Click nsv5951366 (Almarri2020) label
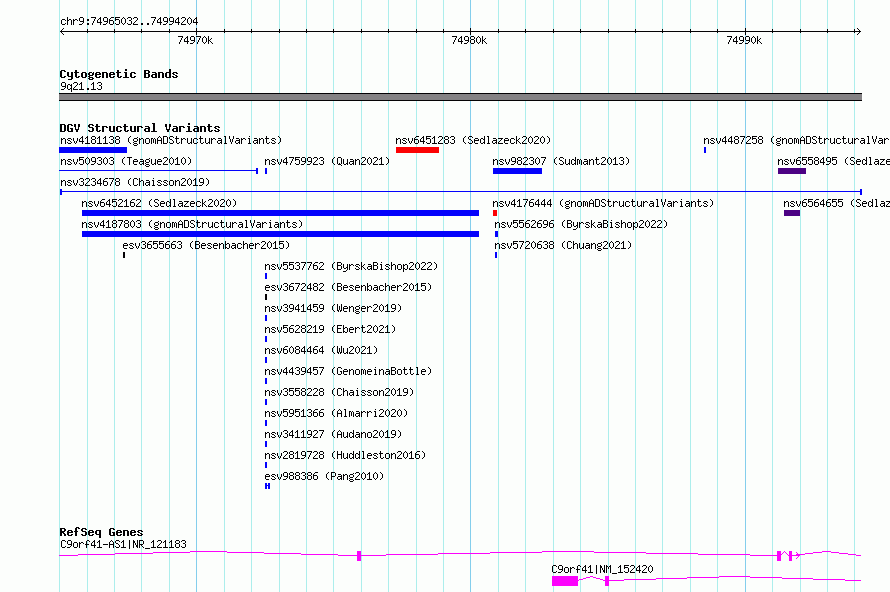Screen dimensions: 890x592 click(336, 413)
